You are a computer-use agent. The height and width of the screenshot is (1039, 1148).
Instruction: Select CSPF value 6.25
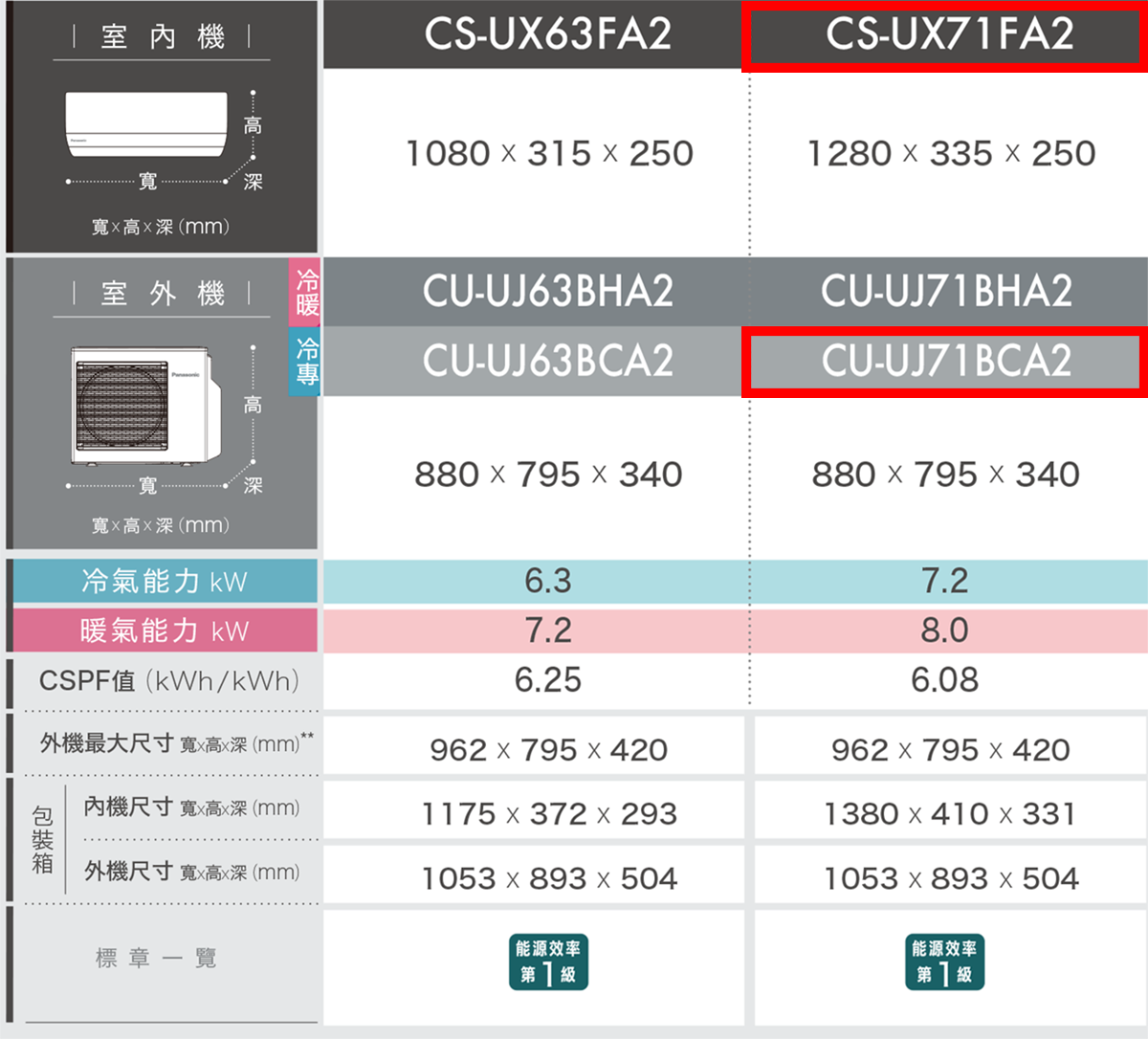pos(548,680)
